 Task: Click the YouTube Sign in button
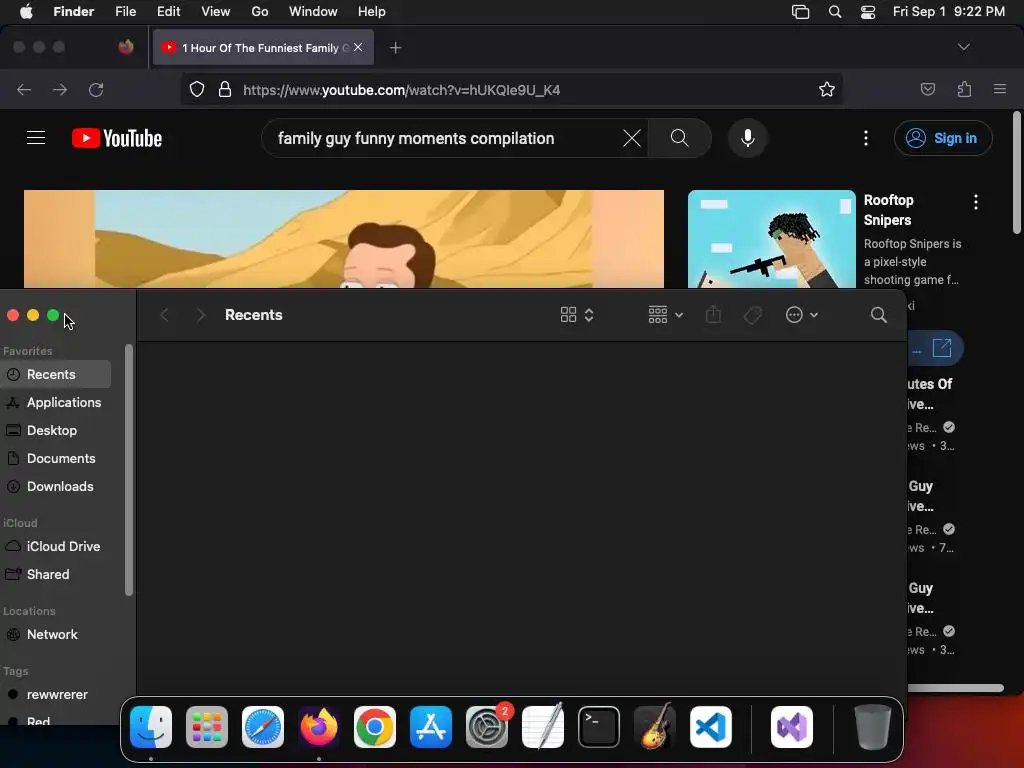943,138
